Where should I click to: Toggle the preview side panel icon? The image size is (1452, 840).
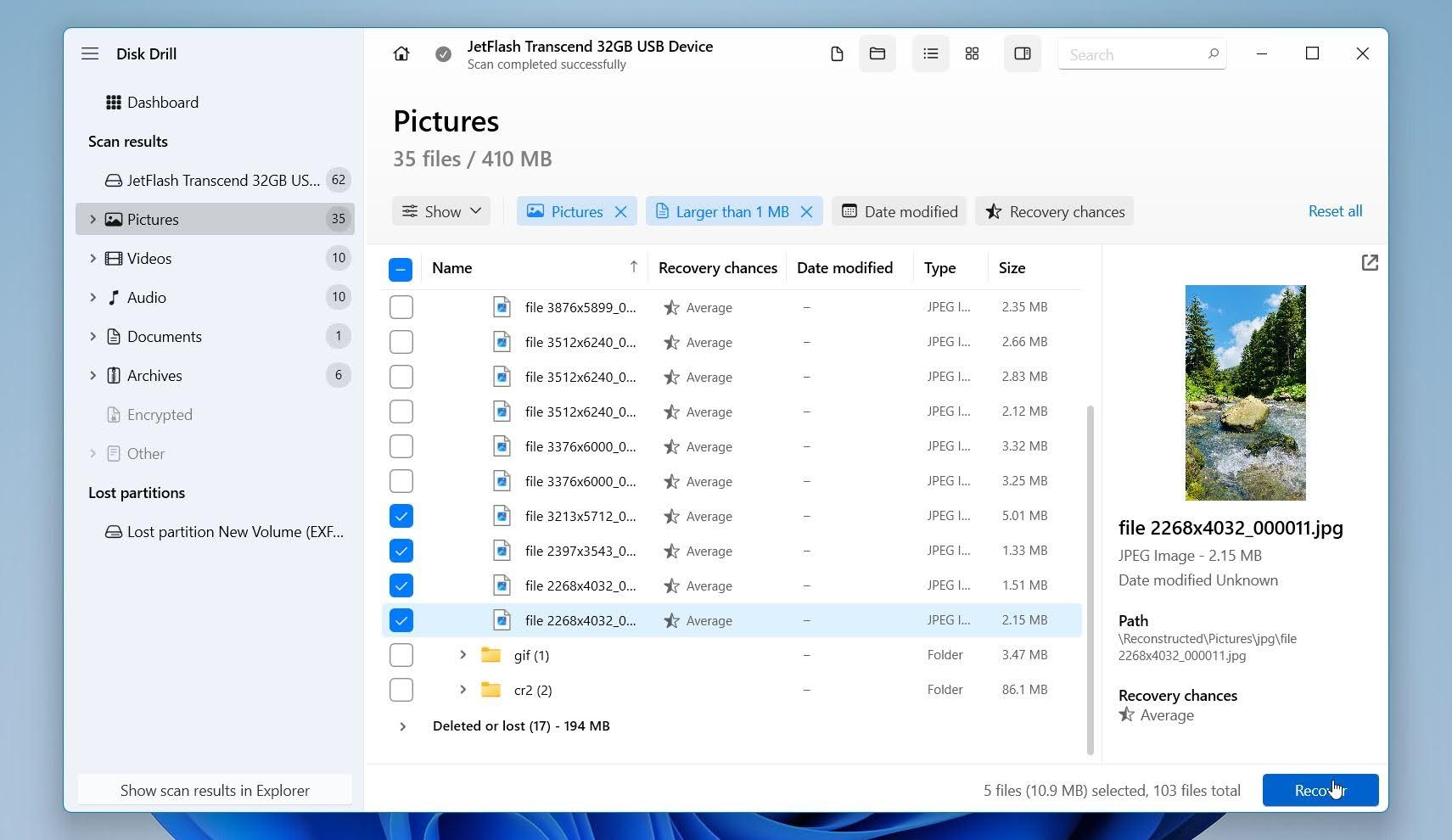(1023, 54)
